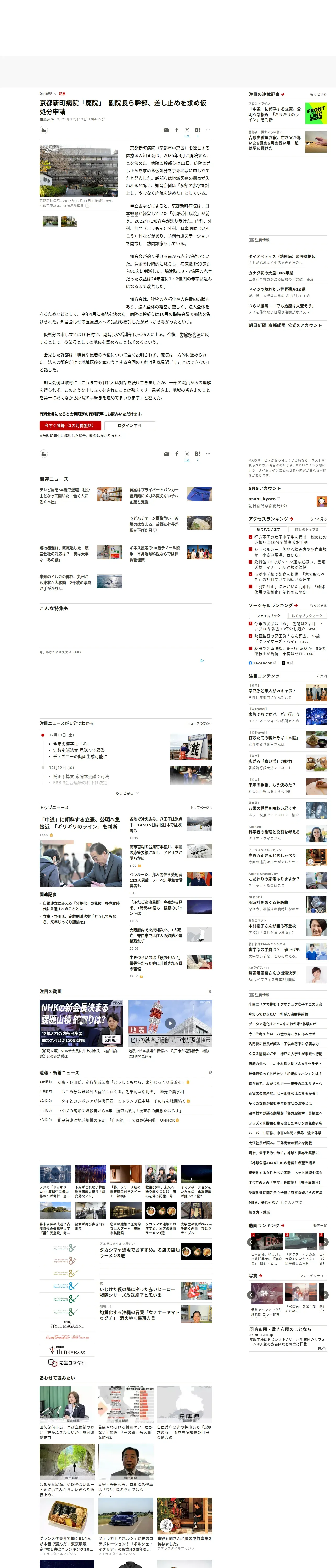This screenshot has width=336, height=1568.
Task: Show previous video in 動画ランキング carousel
Action: click(251, 1242)
